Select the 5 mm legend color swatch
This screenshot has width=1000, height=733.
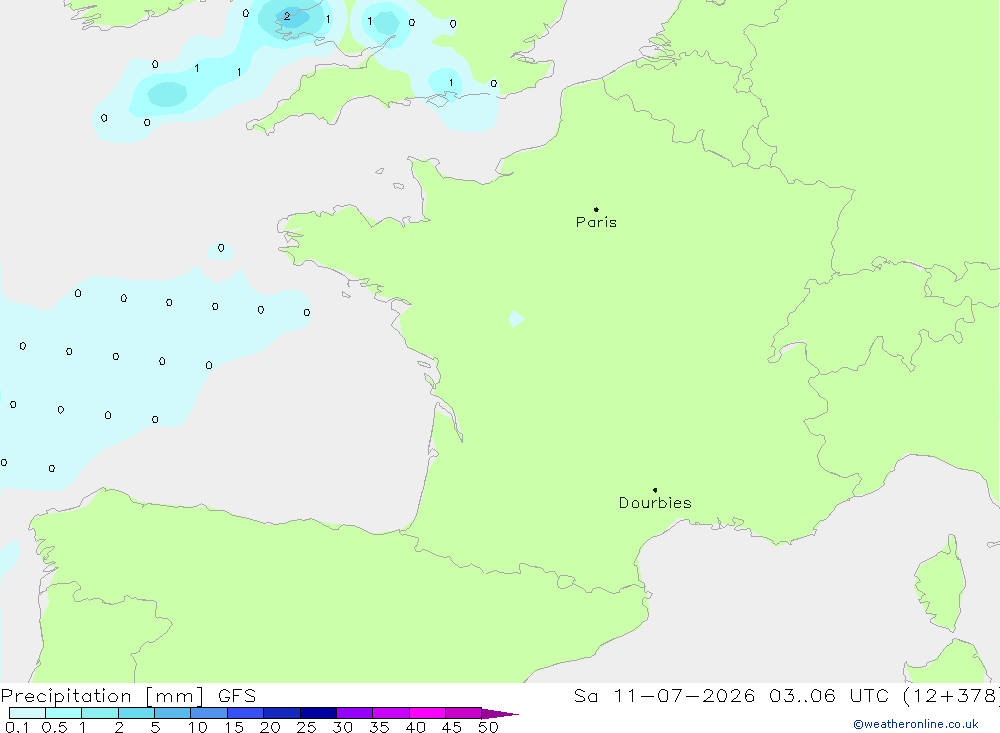[x=173, y=713]
